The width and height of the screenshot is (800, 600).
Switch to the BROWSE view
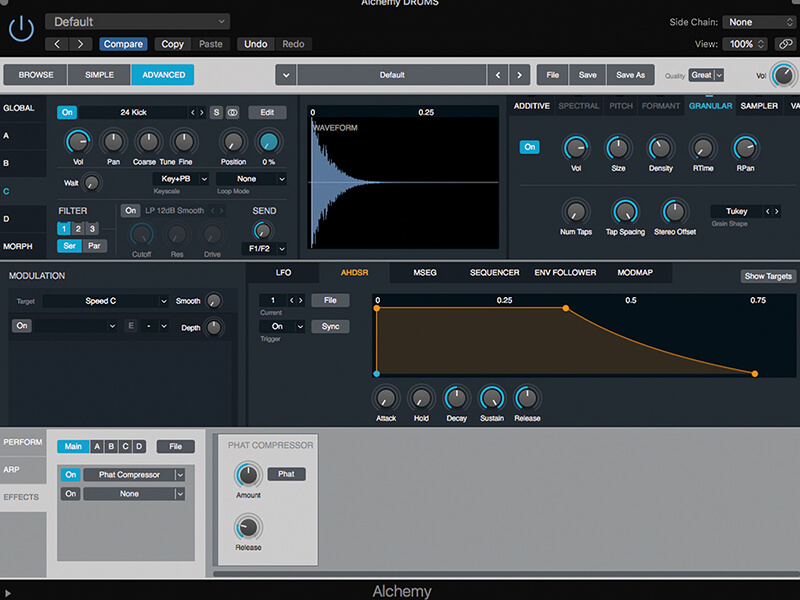[36, 75]
